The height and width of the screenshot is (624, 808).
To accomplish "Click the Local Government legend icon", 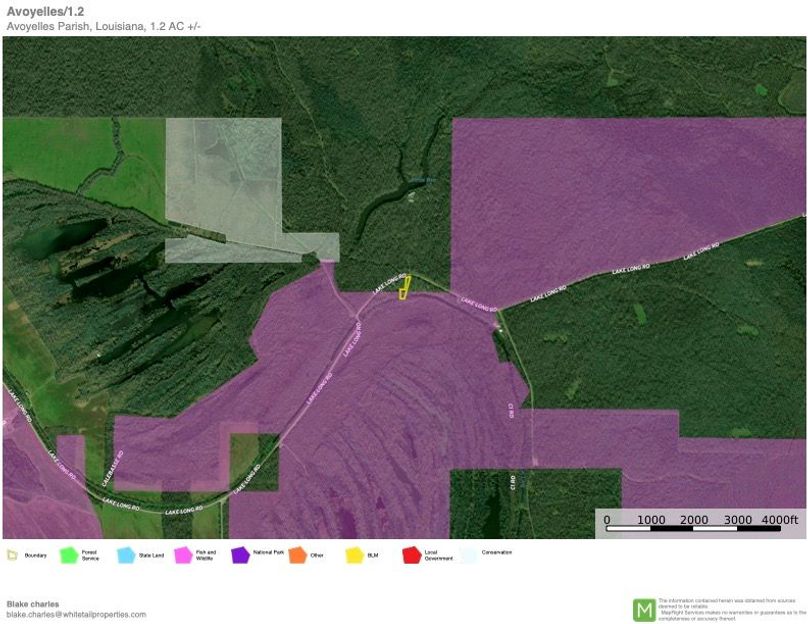I will (410, 552).
